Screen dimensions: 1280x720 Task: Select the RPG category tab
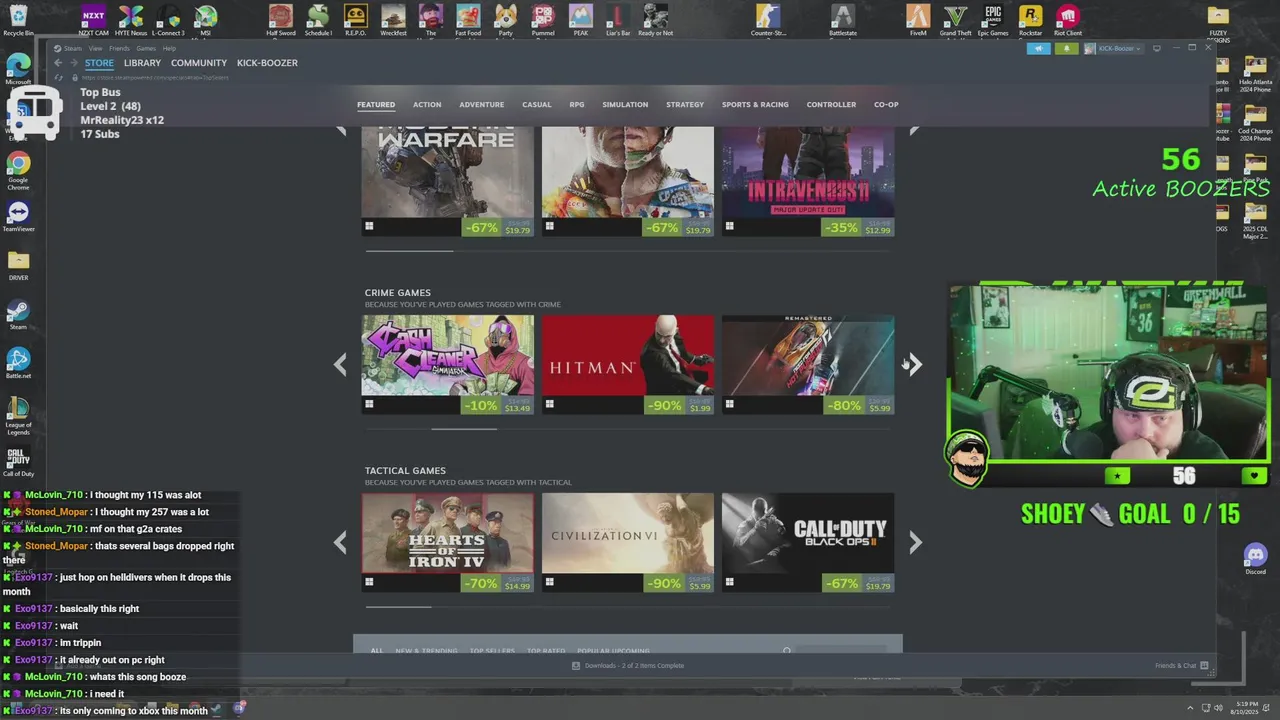pos(577,104)
